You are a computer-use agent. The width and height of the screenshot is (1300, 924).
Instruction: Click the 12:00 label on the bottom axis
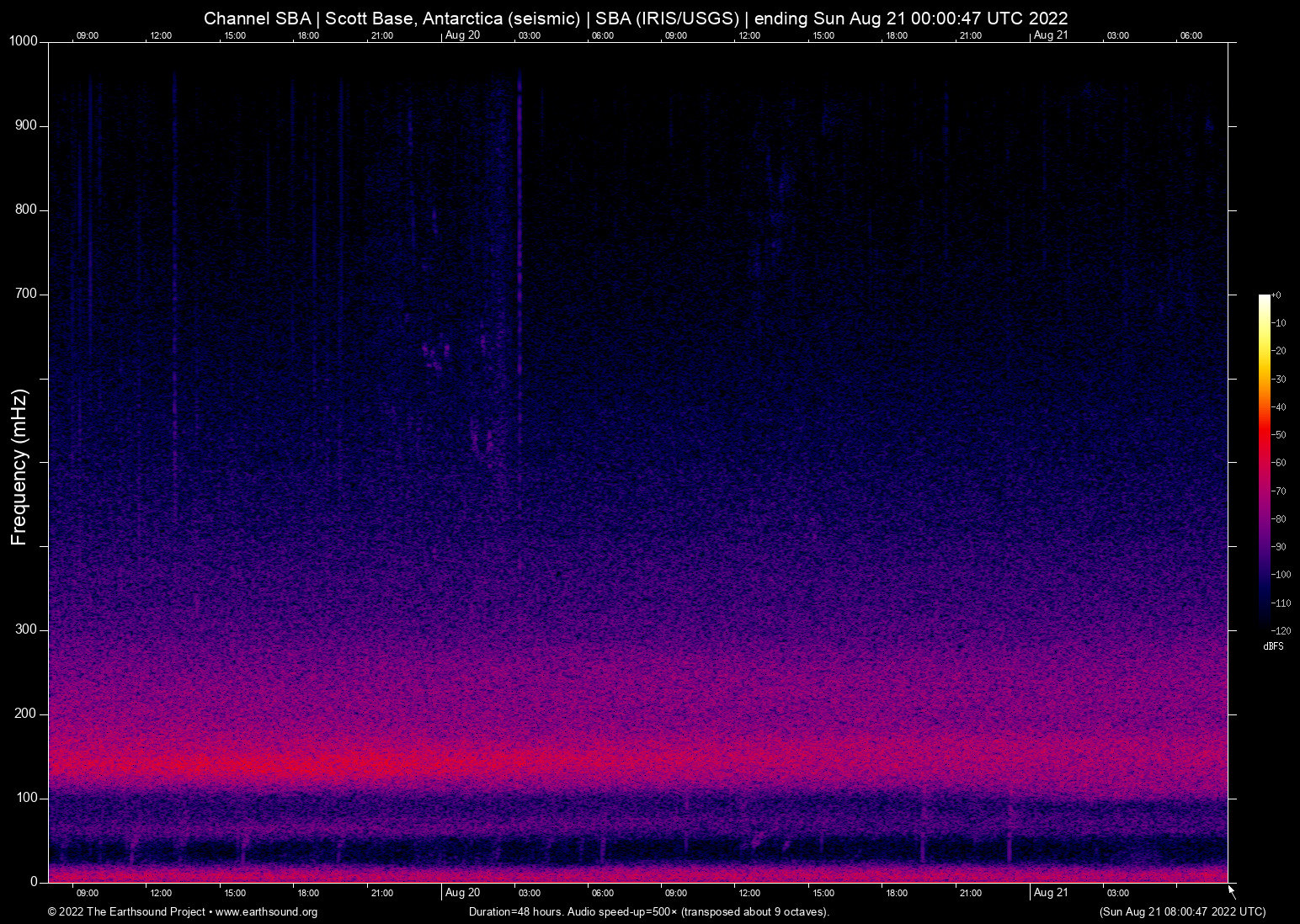tap(161, 893)
